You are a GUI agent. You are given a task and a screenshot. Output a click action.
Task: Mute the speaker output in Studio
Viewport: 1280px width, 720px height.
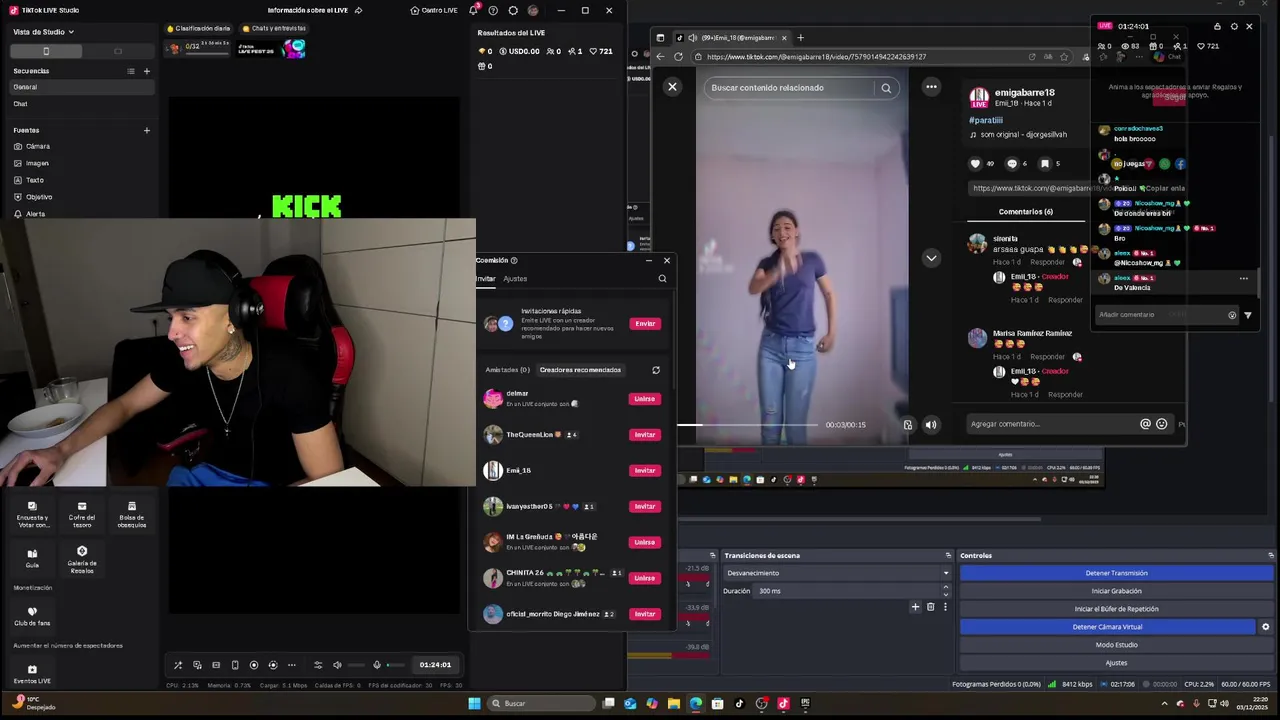pos(337,665)
